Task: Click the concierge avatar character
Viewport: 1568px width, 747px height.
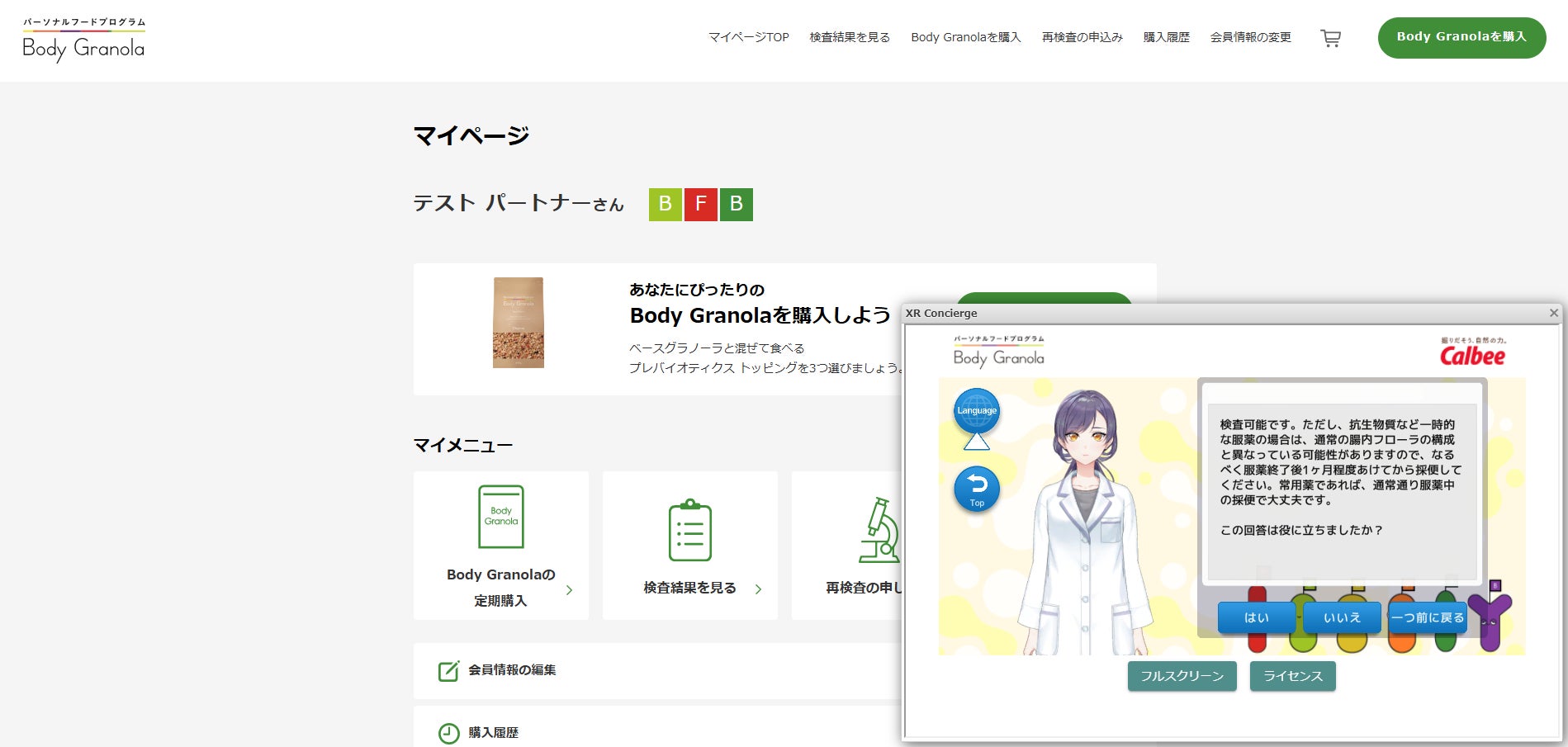Action: pyautogui.click(x=1085, y=522)
